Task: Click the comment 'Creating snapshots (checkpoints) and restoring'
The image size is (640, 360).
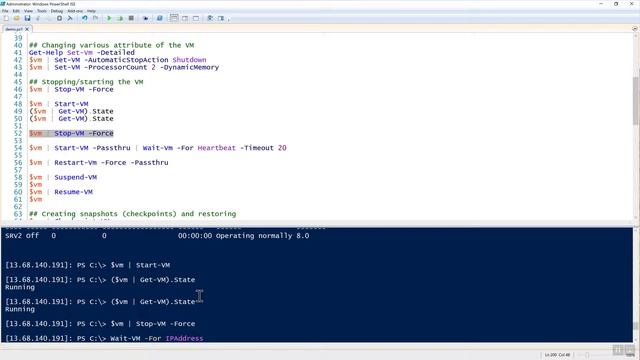Action: click(x=139, y=214)
